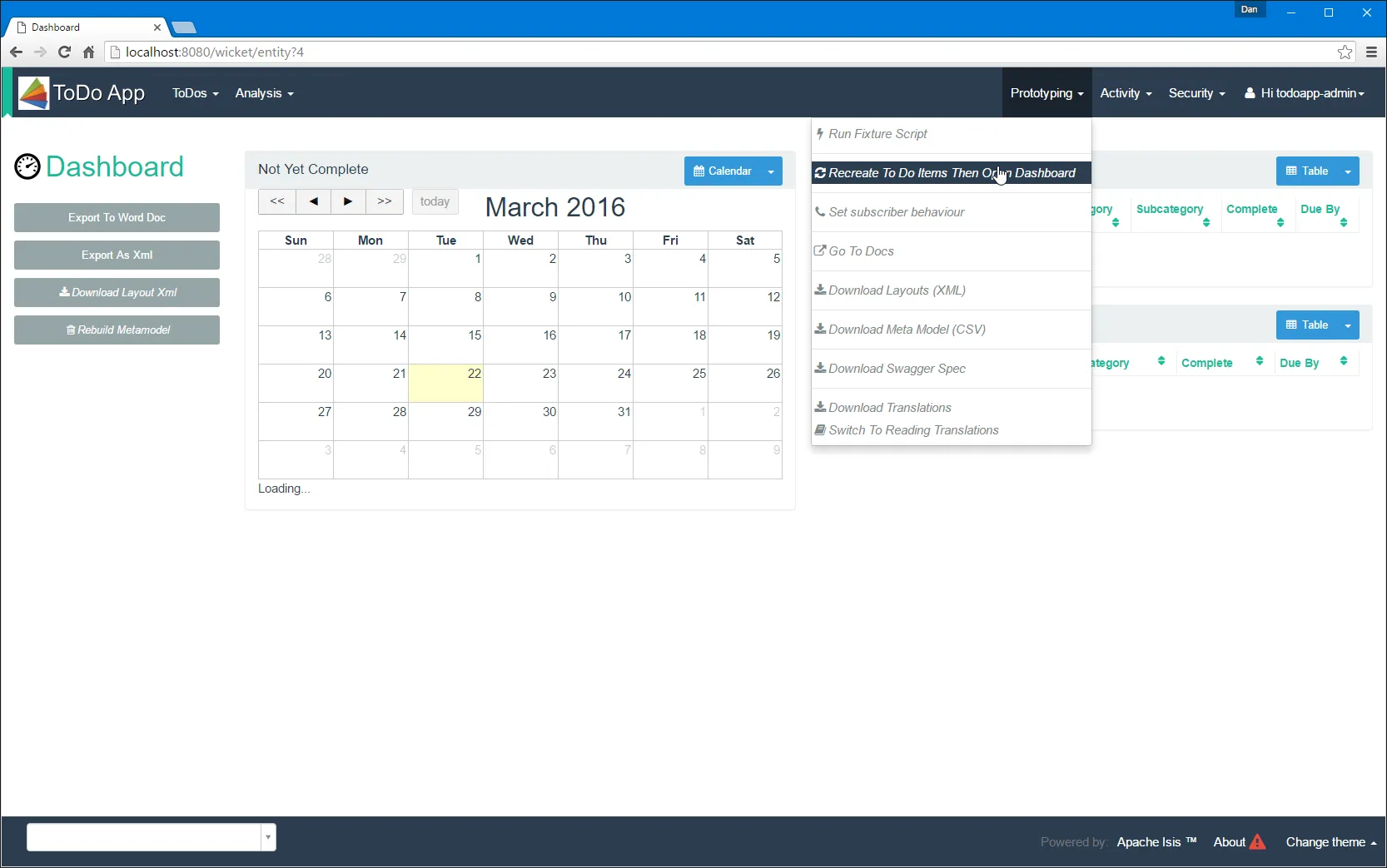This screenshot has height=868, width=1387.
Task: Click the Rebuild Metamodel button
Action: [x=117, y=330]
